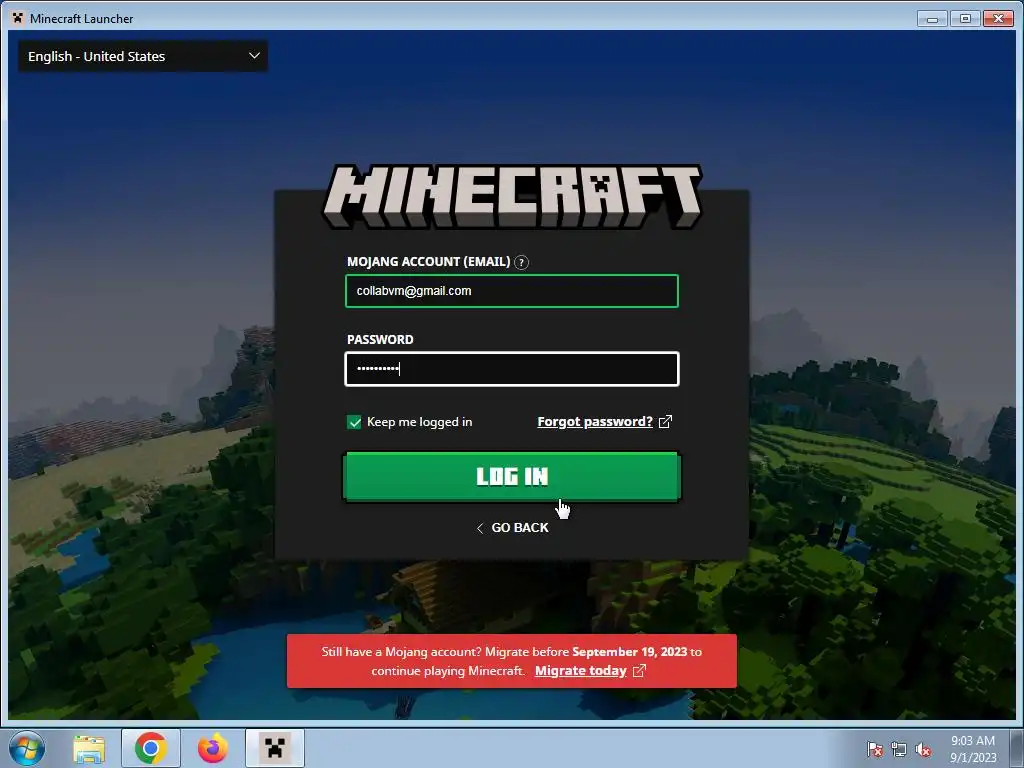
Task: Select the Minecraft Launcher taskbar button
Action: coord(275,748)
